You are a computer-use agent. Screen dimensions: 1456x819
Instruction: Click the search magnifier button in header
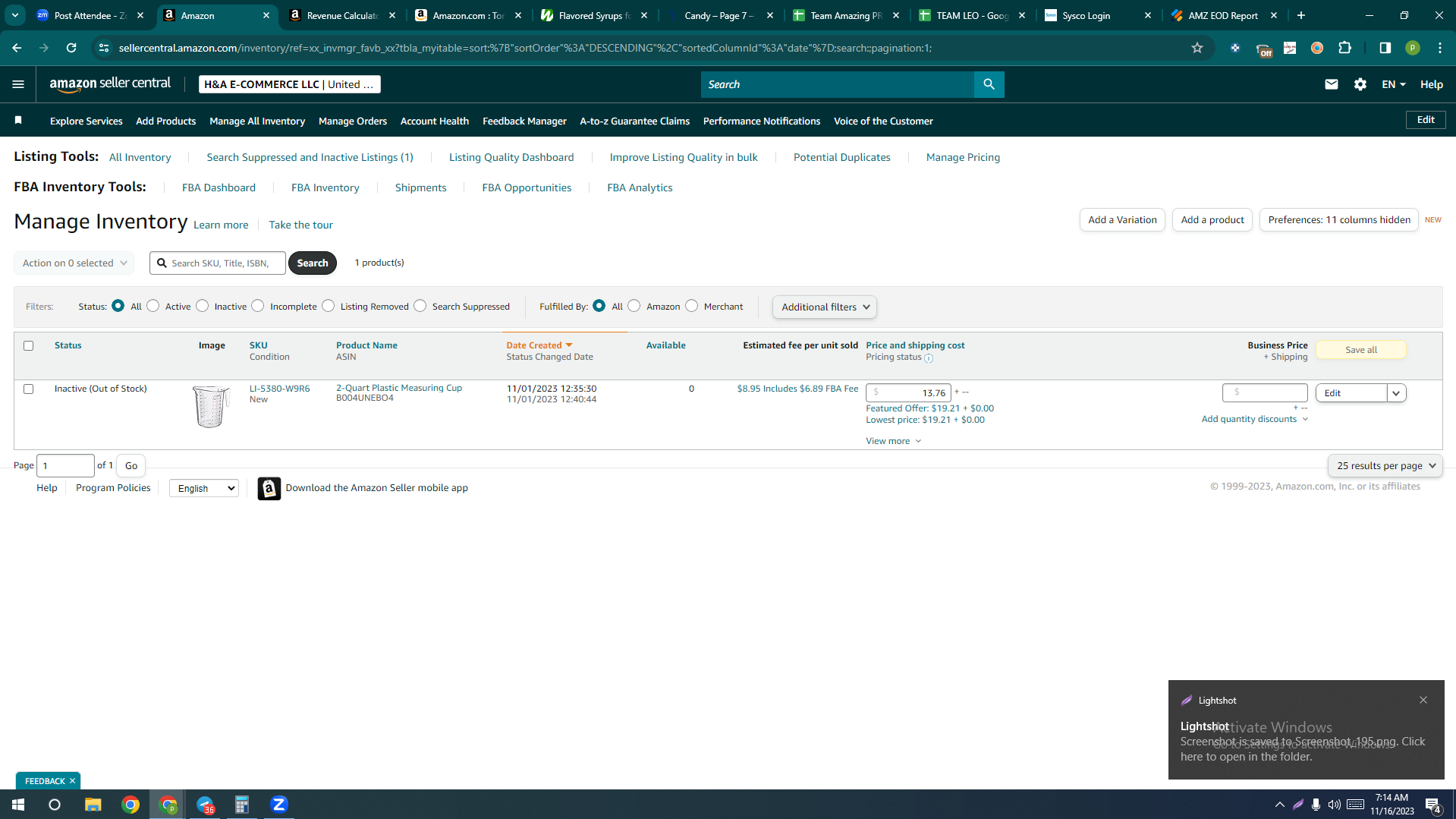[989, 84]
